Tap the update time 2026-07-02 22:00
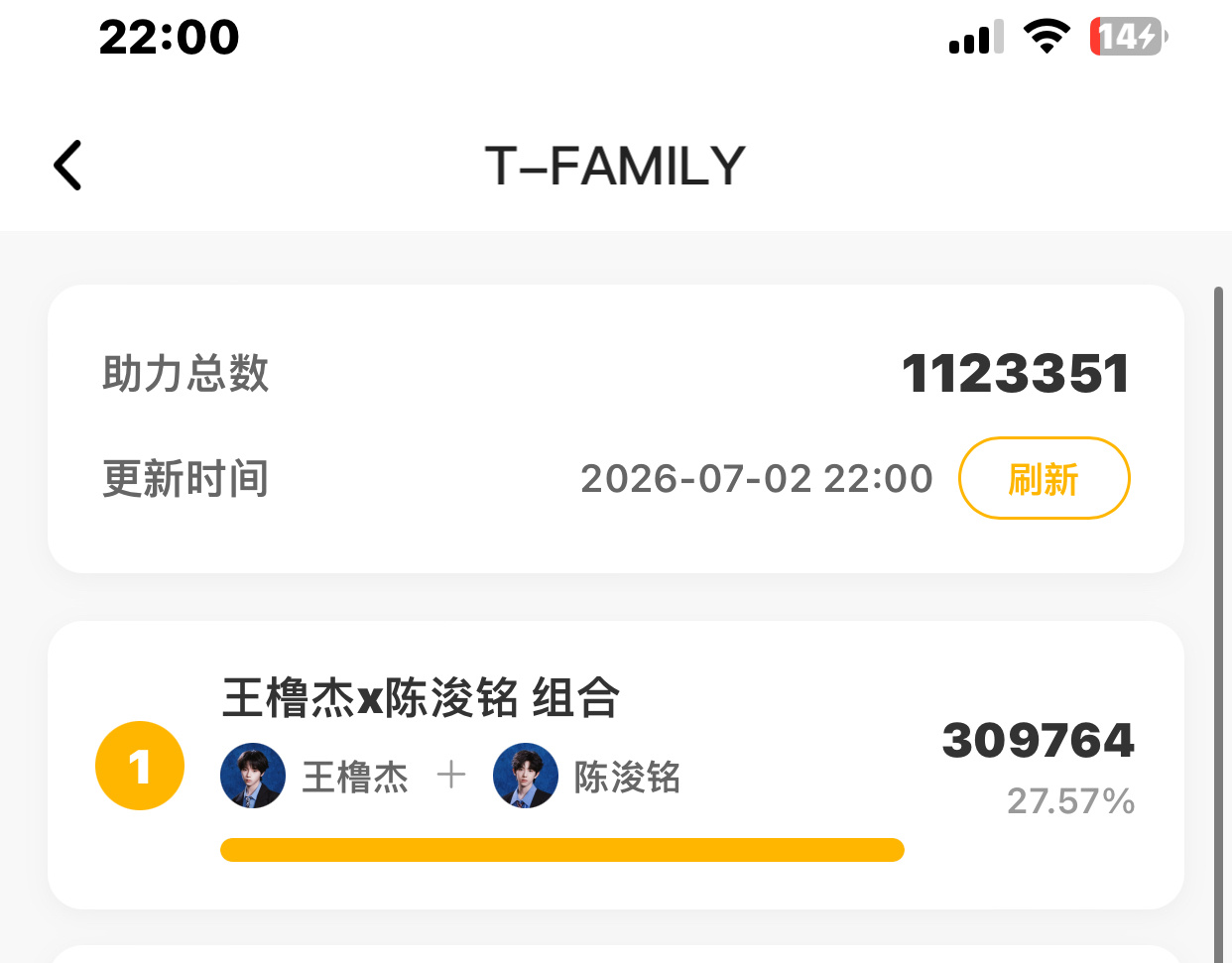 757,479
